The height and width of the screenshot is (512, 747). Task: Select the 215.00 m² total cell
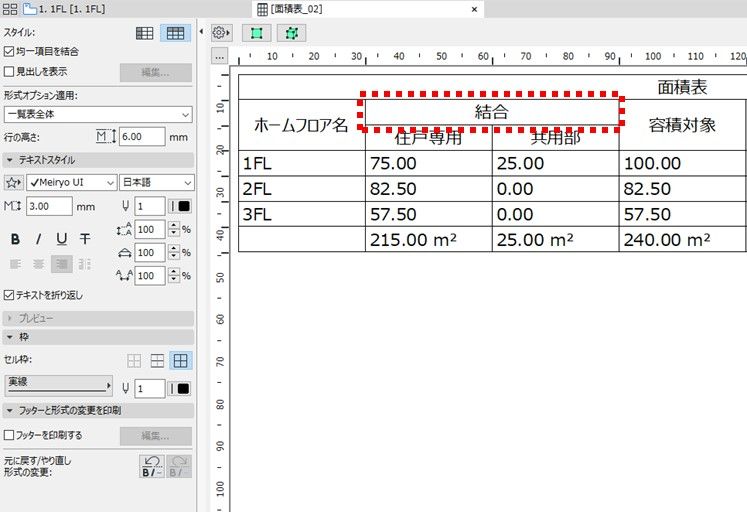(428, 240)
